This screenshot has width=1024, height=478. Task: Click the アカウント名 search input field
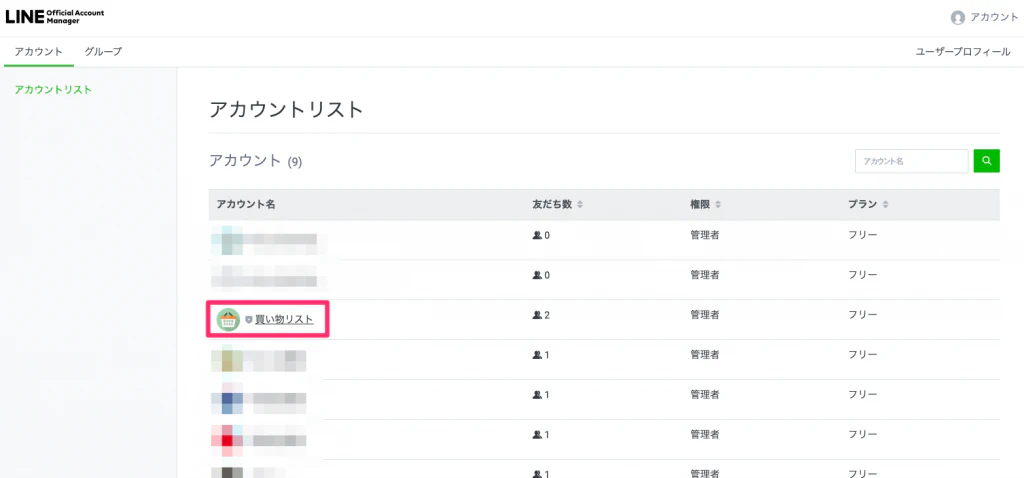911,160
